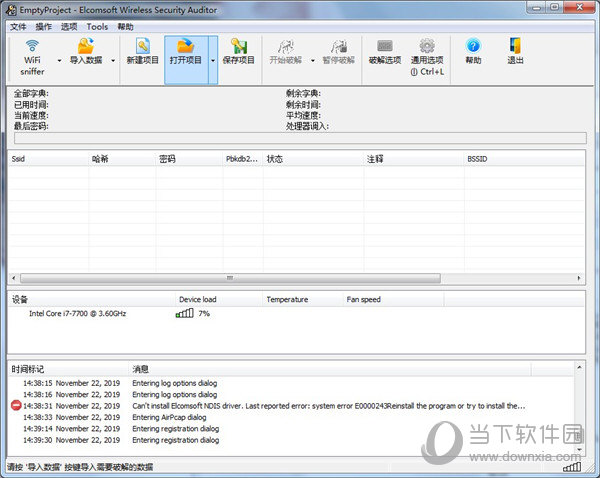600x478 pixels.
Task: Pause the attack with 暂停破解
Action: [x=339, y=52]
